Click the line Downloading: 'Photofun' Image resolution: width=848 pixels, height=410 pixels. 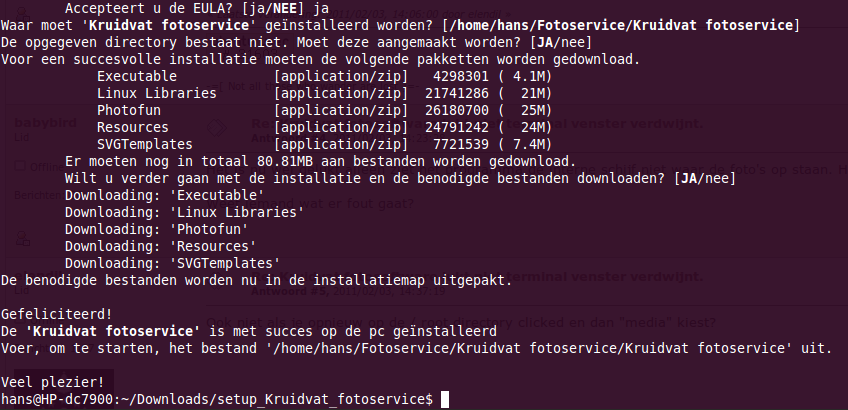click(156, 229)
